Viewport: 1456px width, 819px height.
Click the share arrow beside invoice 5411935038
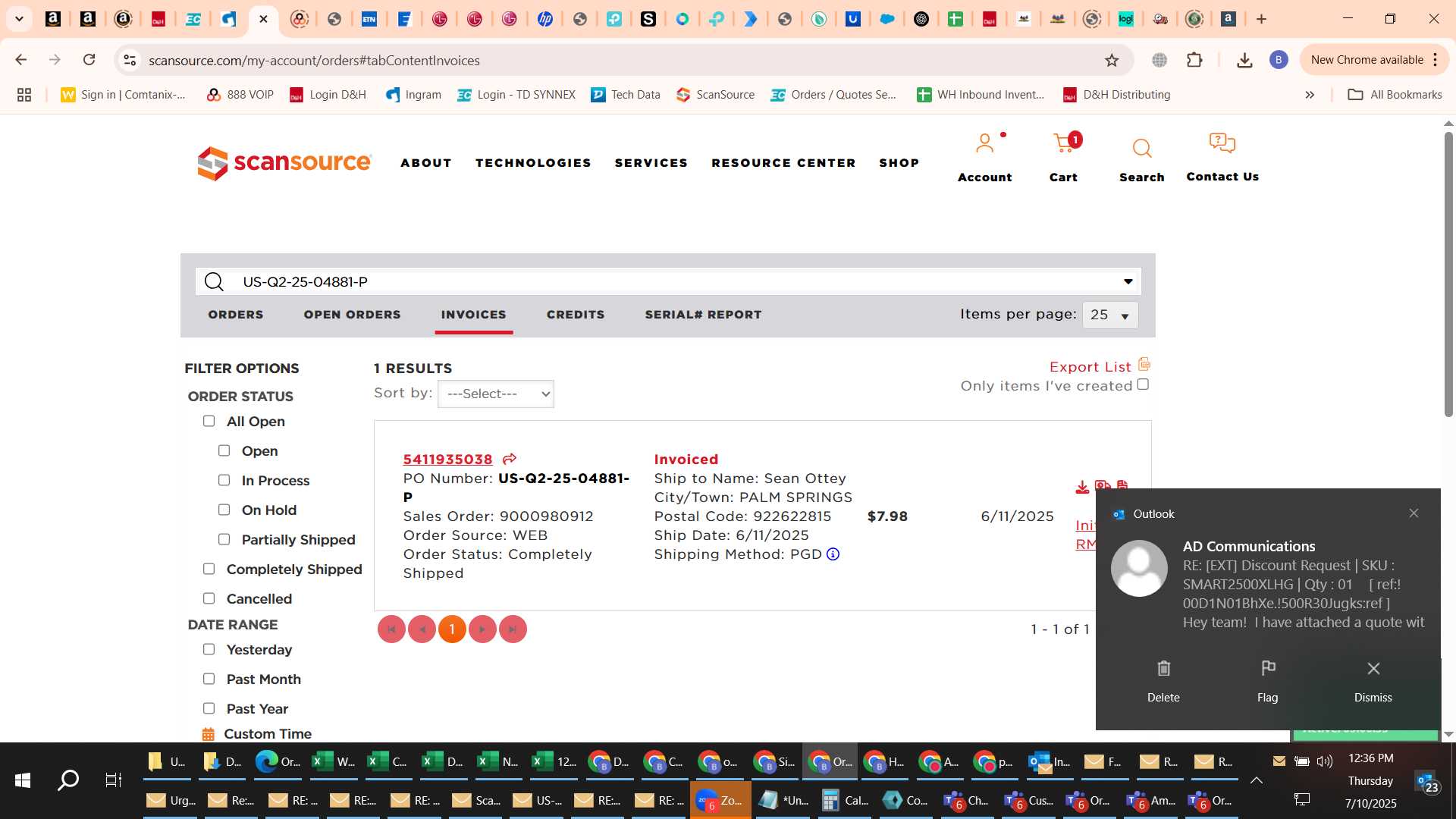pyautogui.click(x=510, y=459)
